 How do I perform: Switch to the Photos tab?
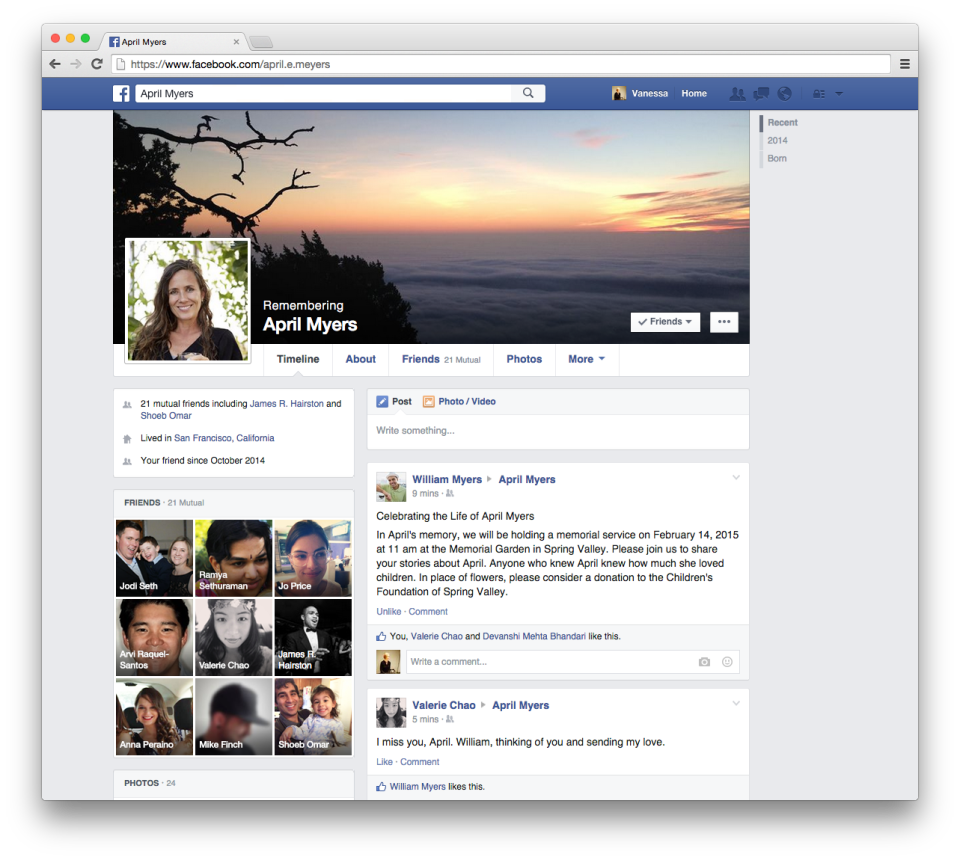pyautogui.click(x=524, y=359)
